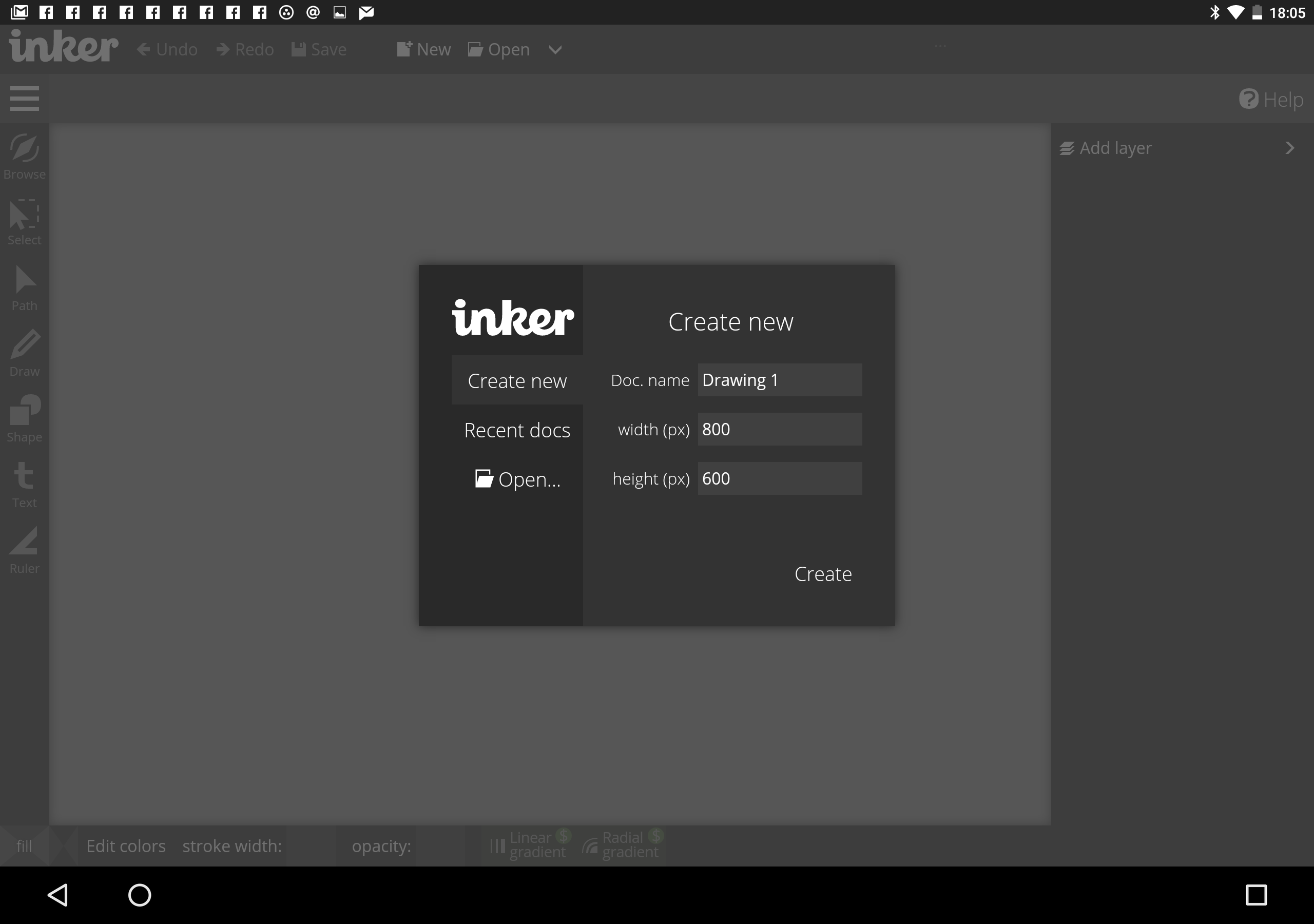The image size is (1314, 924).
Task: Pick the Draw pencil tool
Action: 25,353
